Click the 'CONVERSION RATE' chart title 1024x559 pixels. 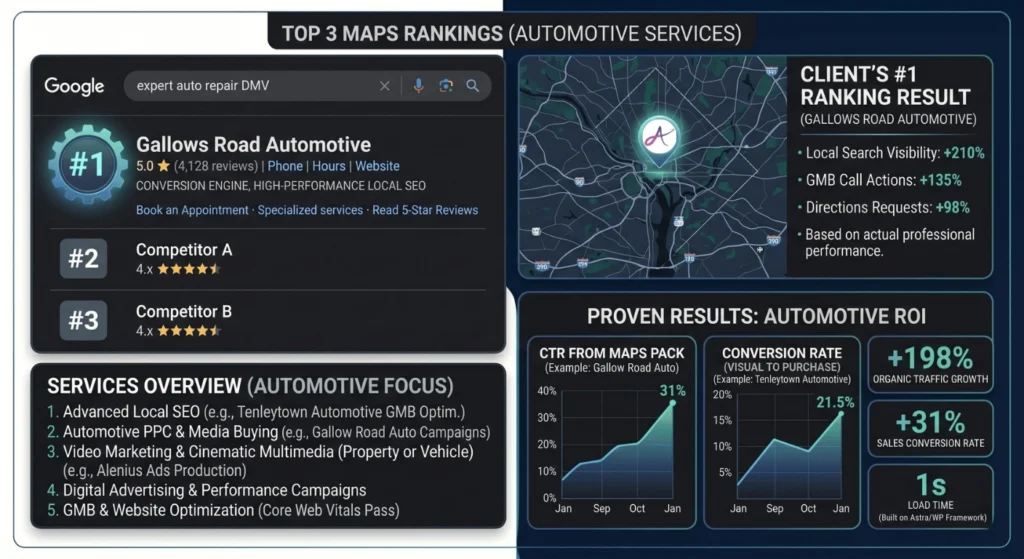[782, 353]
